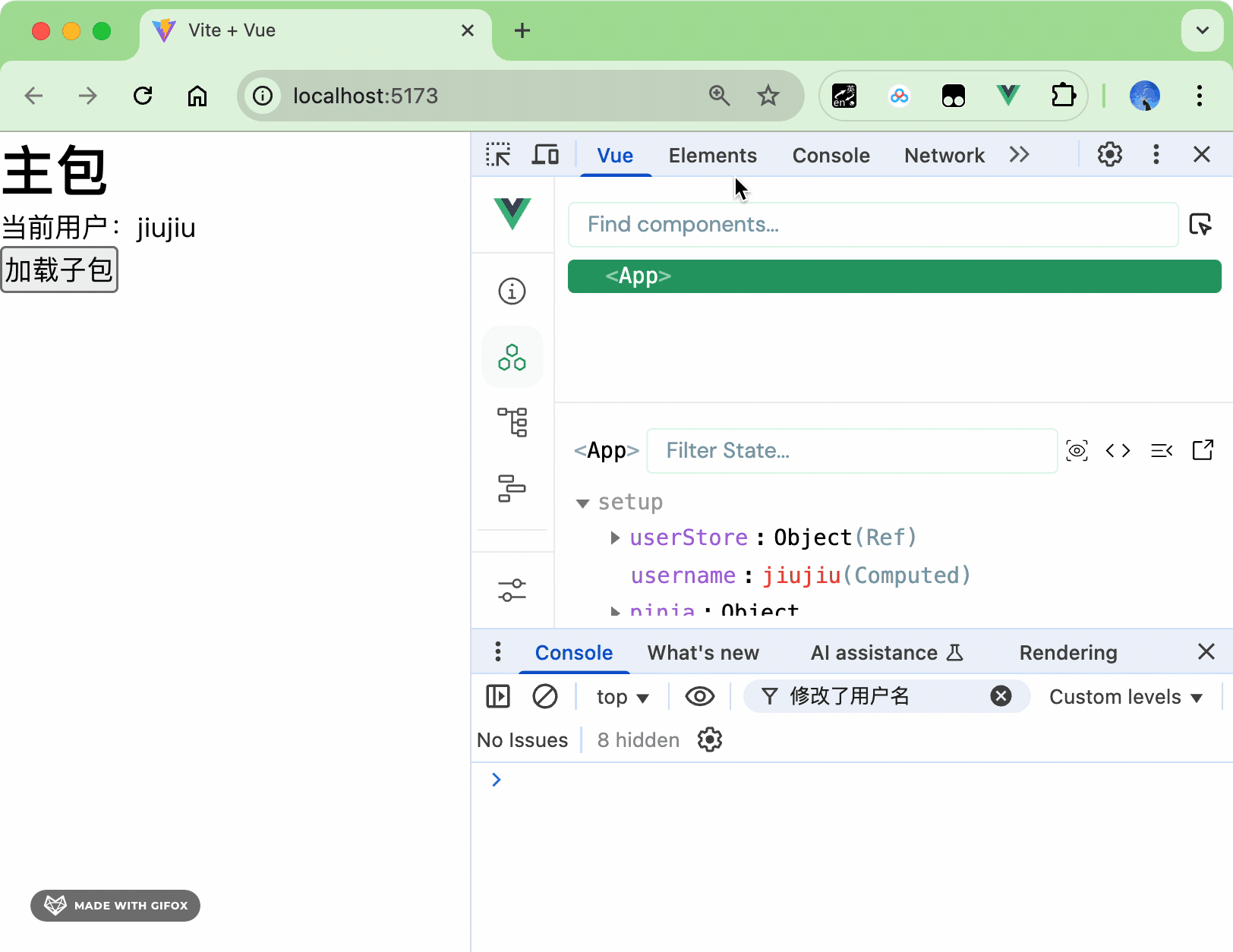Bookmark this page with the star
This screenshot has width=1233, height=952.
[768, 96]
